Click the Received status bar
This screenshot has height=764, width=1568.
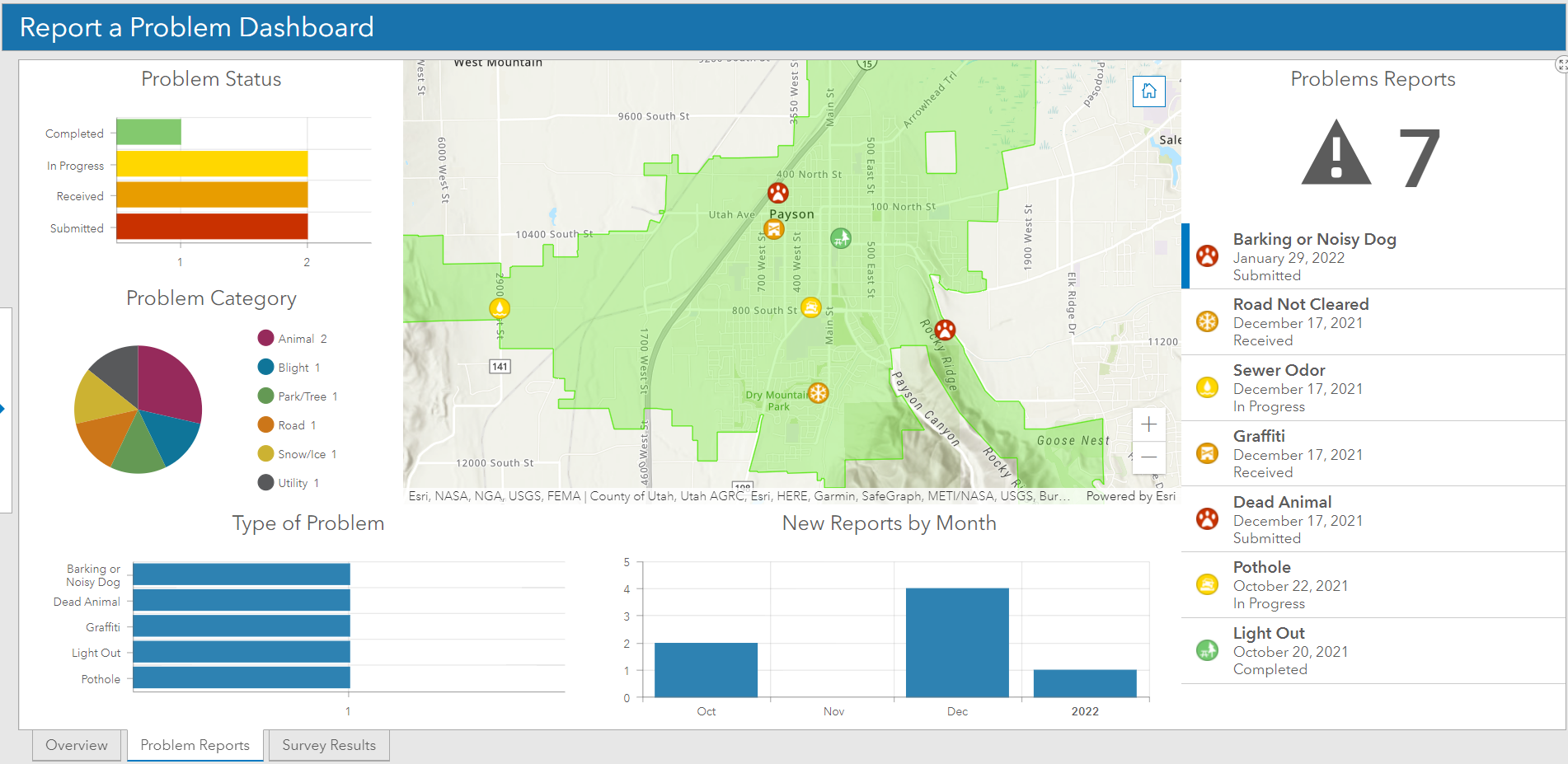212,195
